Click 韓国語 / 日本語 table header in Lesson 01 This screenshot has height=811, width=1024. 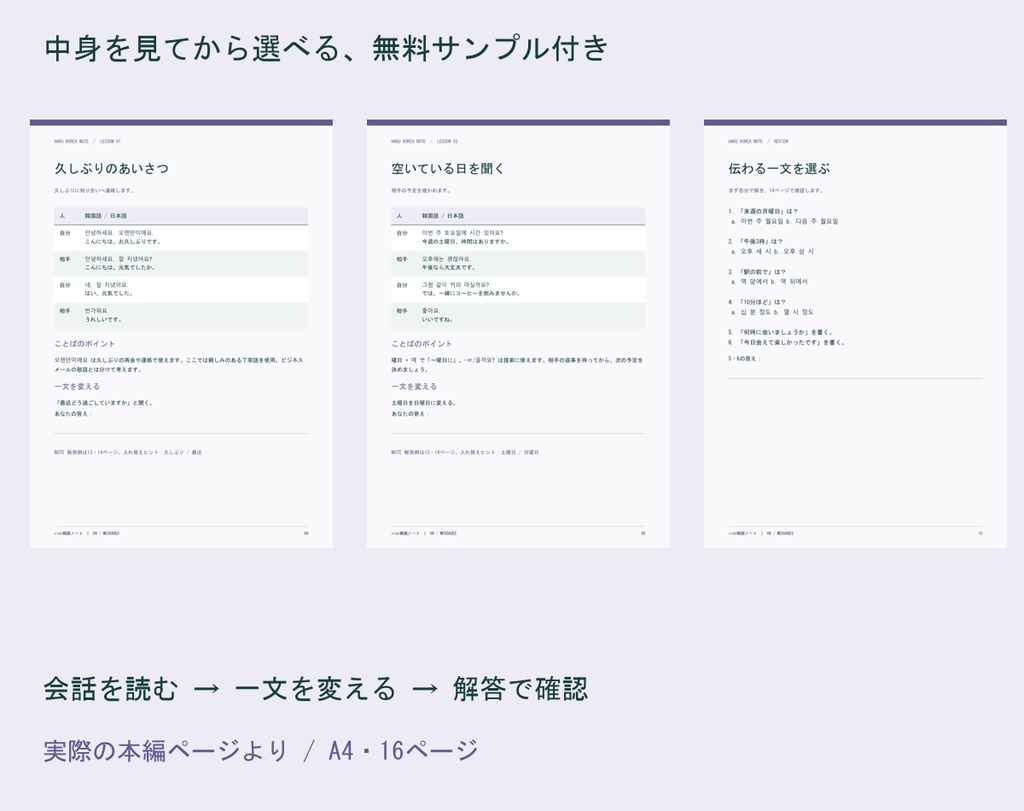coord(105,215)
